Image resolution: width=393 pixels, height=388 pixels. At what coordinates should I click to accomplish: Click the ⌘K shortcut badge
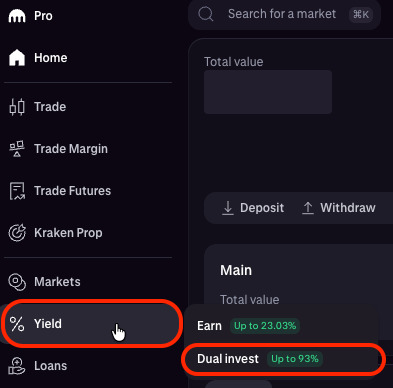361,14
